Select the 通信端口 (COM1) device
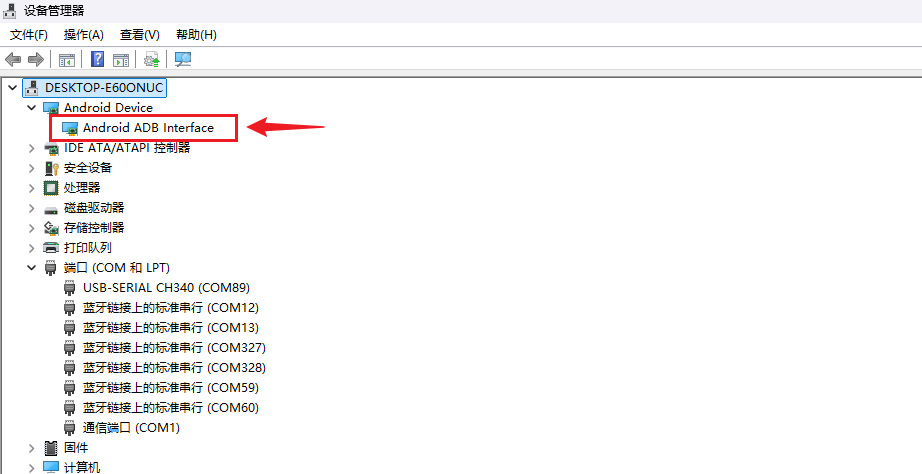 (x=130, y=428)
